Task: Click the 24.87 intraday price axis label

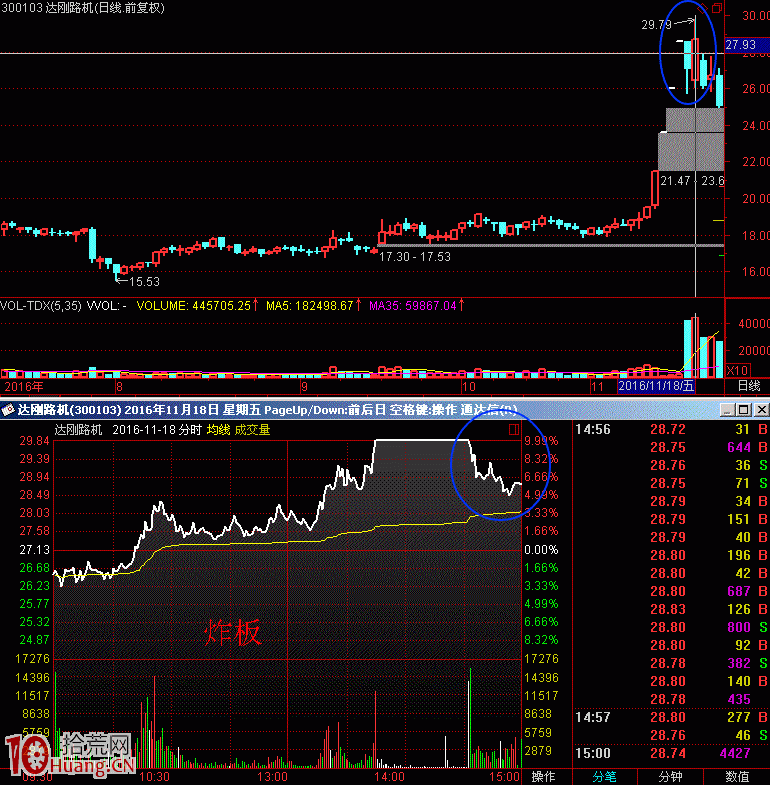Action: (x=35, y=639)
